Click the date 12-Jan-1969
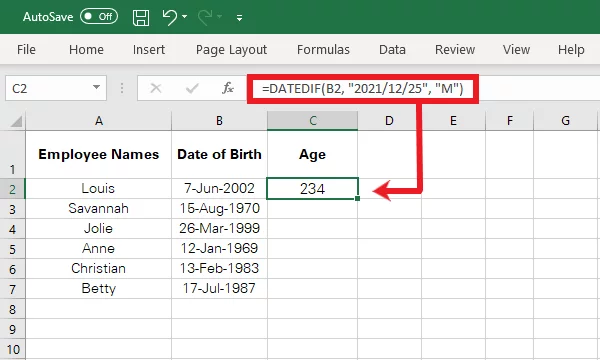This screenshot has width=600, height=360. click(x=219, y=249)
